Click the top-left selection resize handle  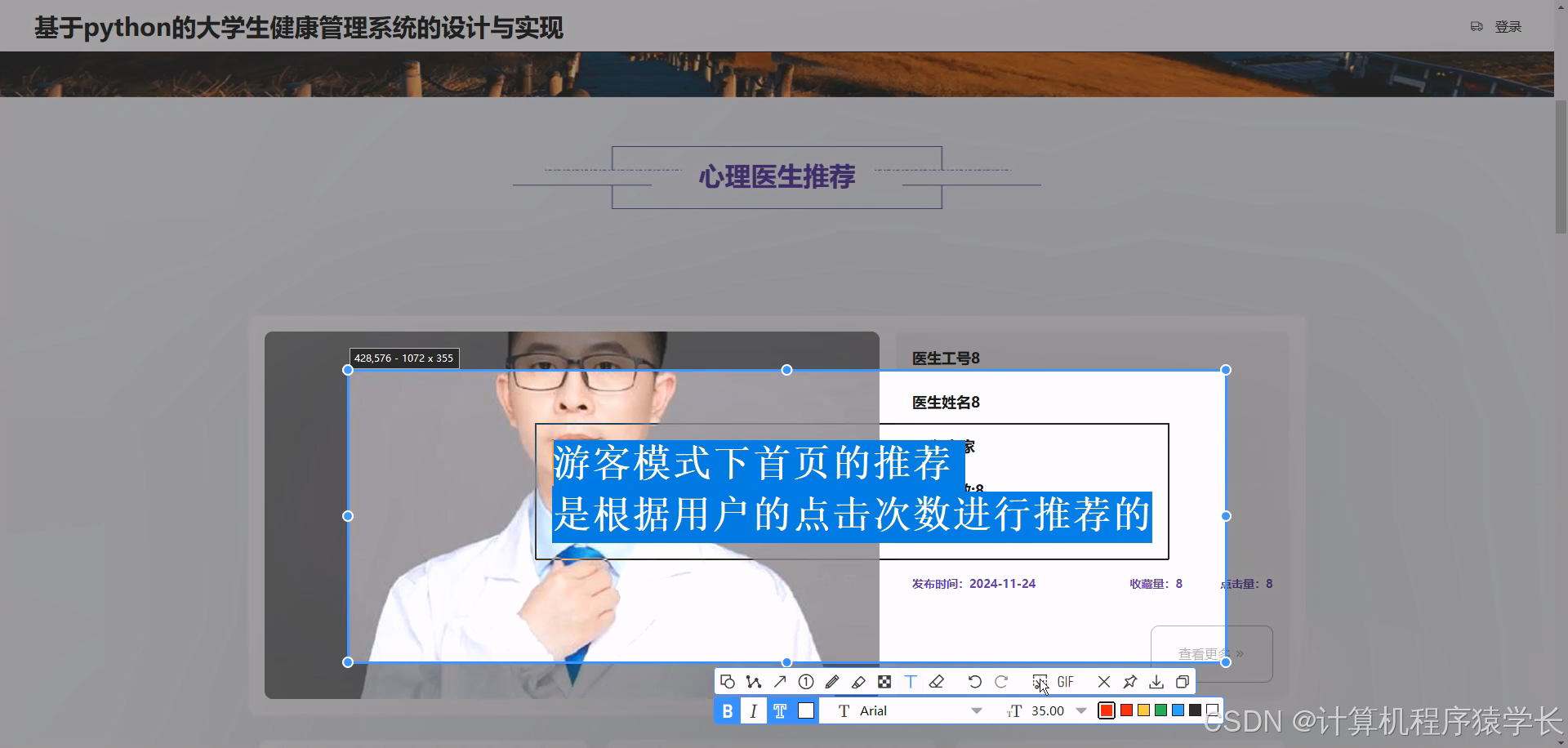(348, 370)
